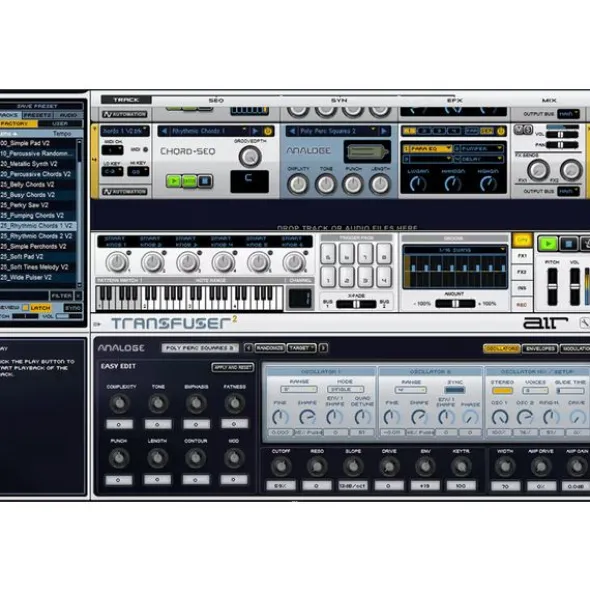Stop the Chord-Seq with blue square button
The image size is (590, 591).
point(205,181)
